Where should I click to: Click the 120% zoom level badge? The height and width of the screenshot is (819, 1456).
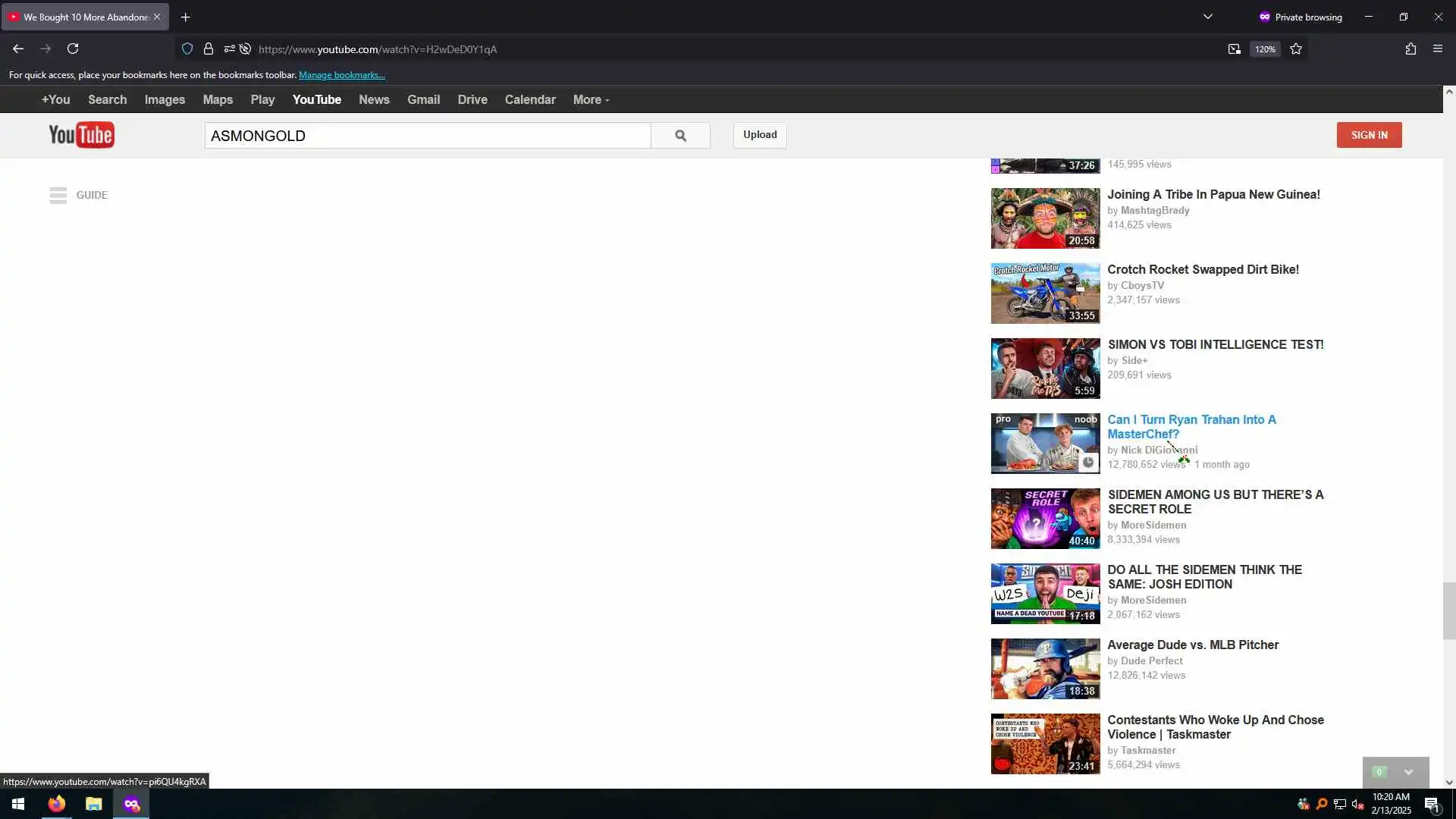(x=1265, y=49)
